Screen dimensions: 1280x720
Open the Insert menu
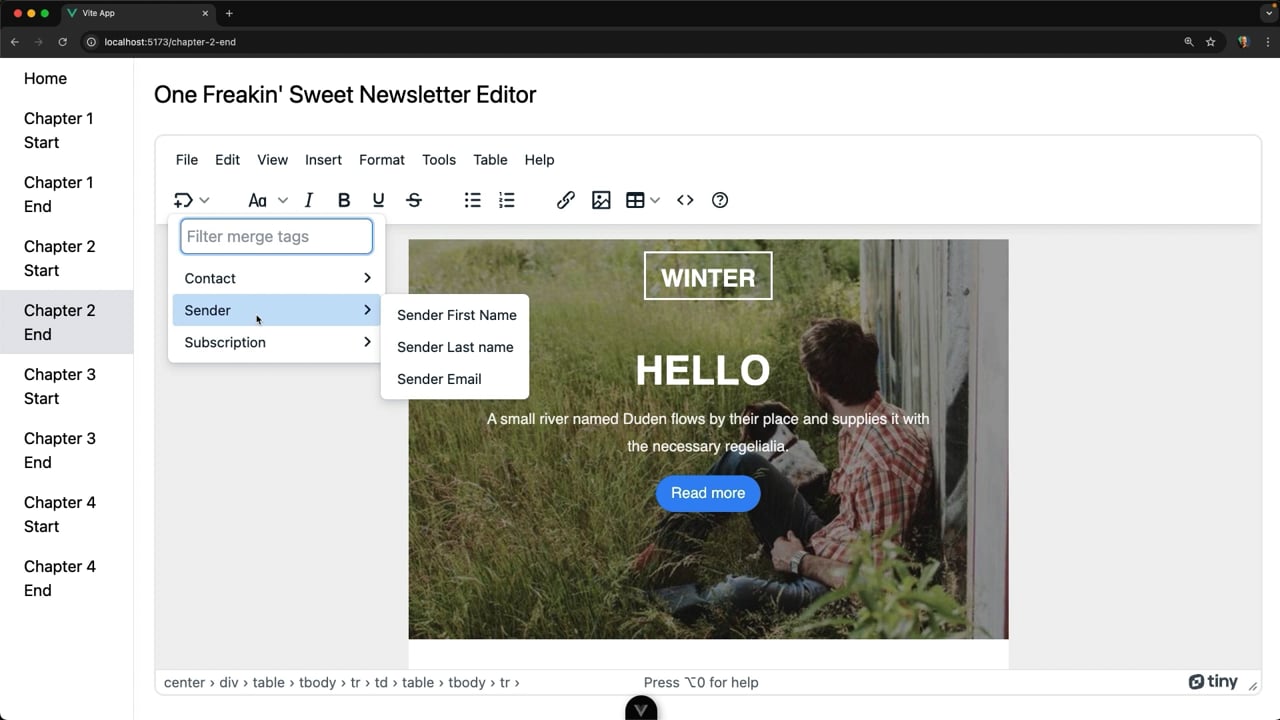323,160
